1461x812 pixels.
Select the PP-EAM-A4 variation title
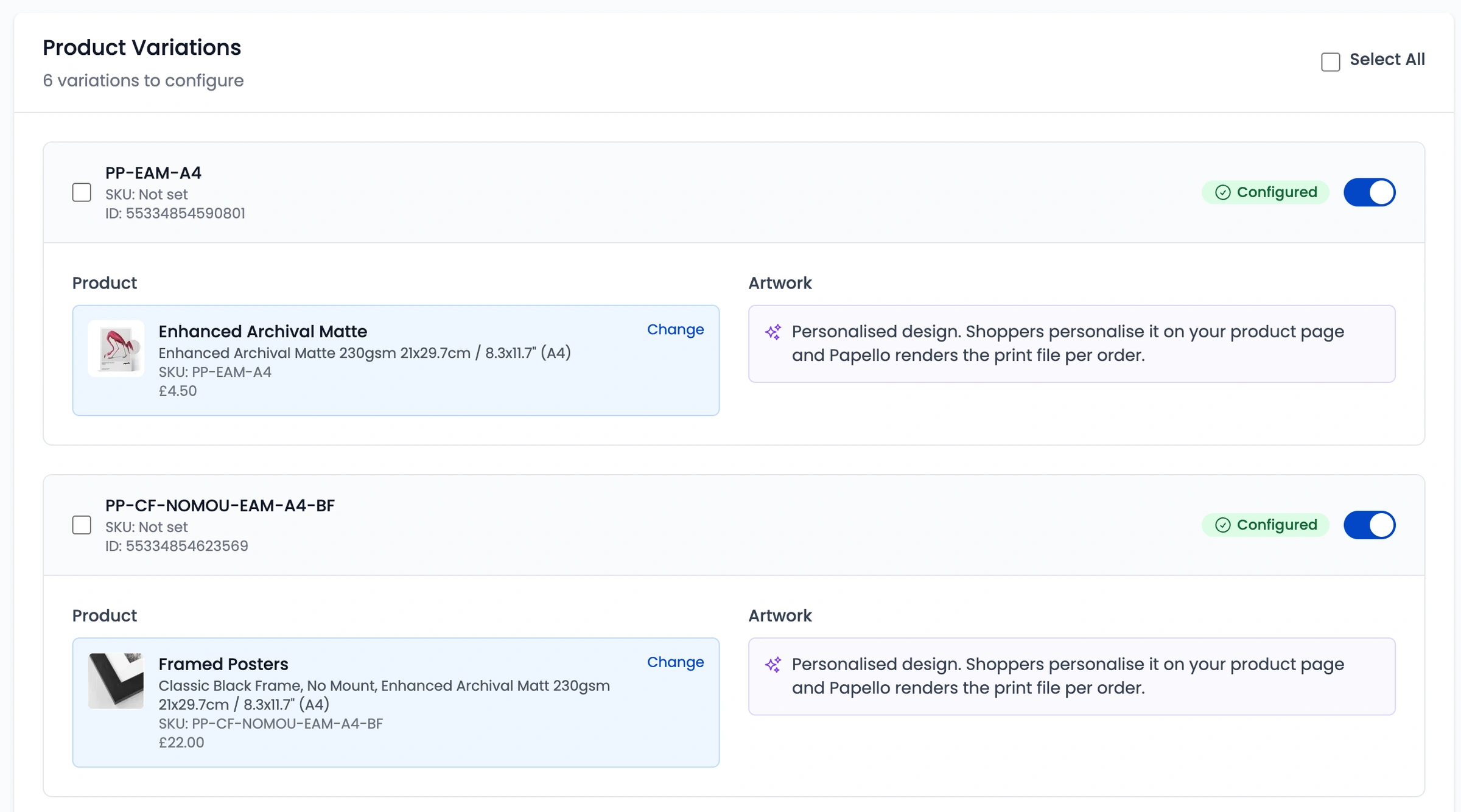pos(153,173)
